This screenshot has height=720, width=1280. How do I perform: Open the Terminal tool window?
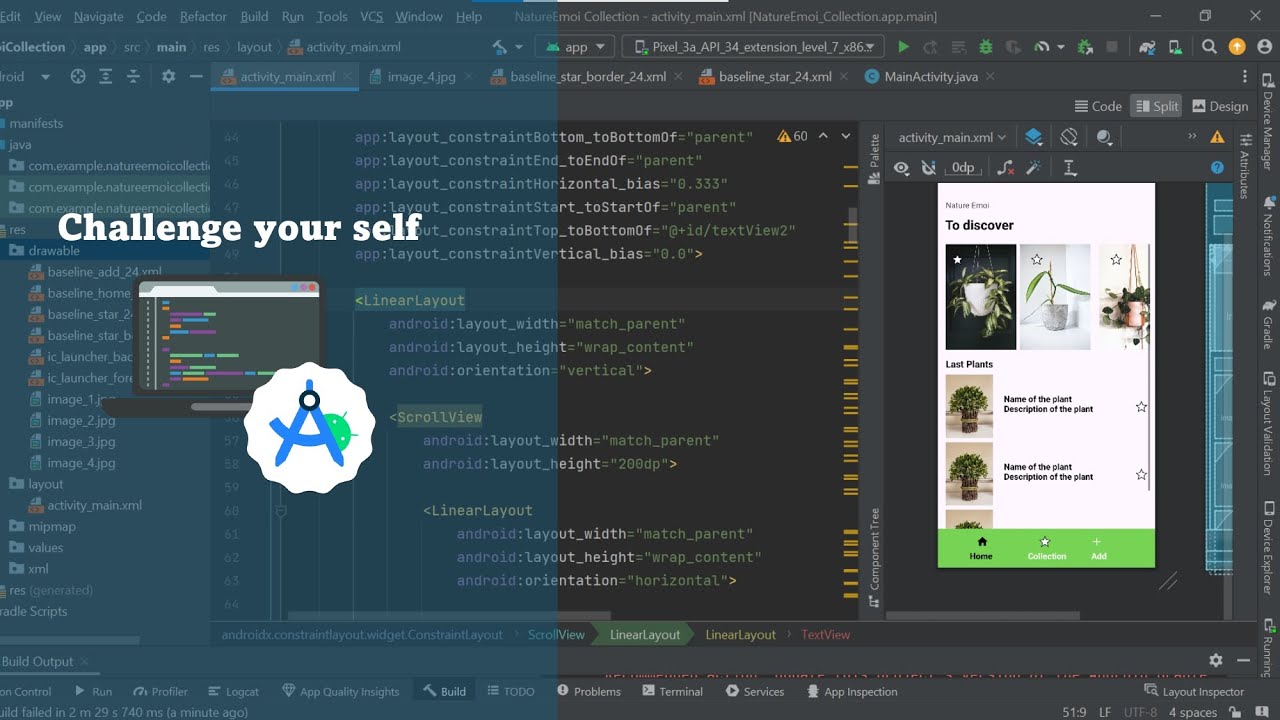[673, 691]
